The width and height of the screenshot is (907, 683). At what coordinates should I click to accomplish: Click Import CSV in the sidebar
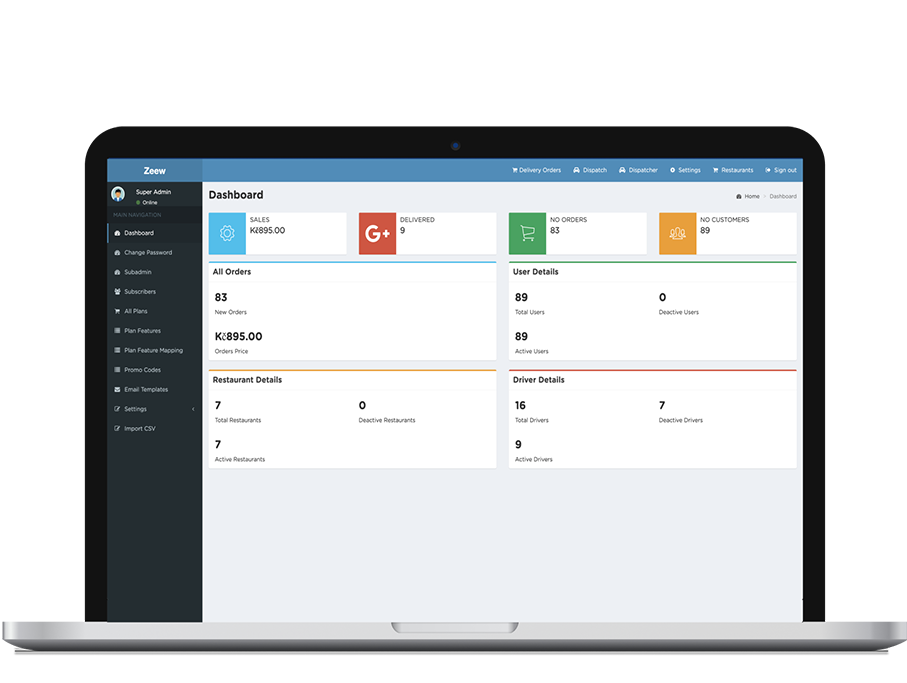[x=139, y=429]
